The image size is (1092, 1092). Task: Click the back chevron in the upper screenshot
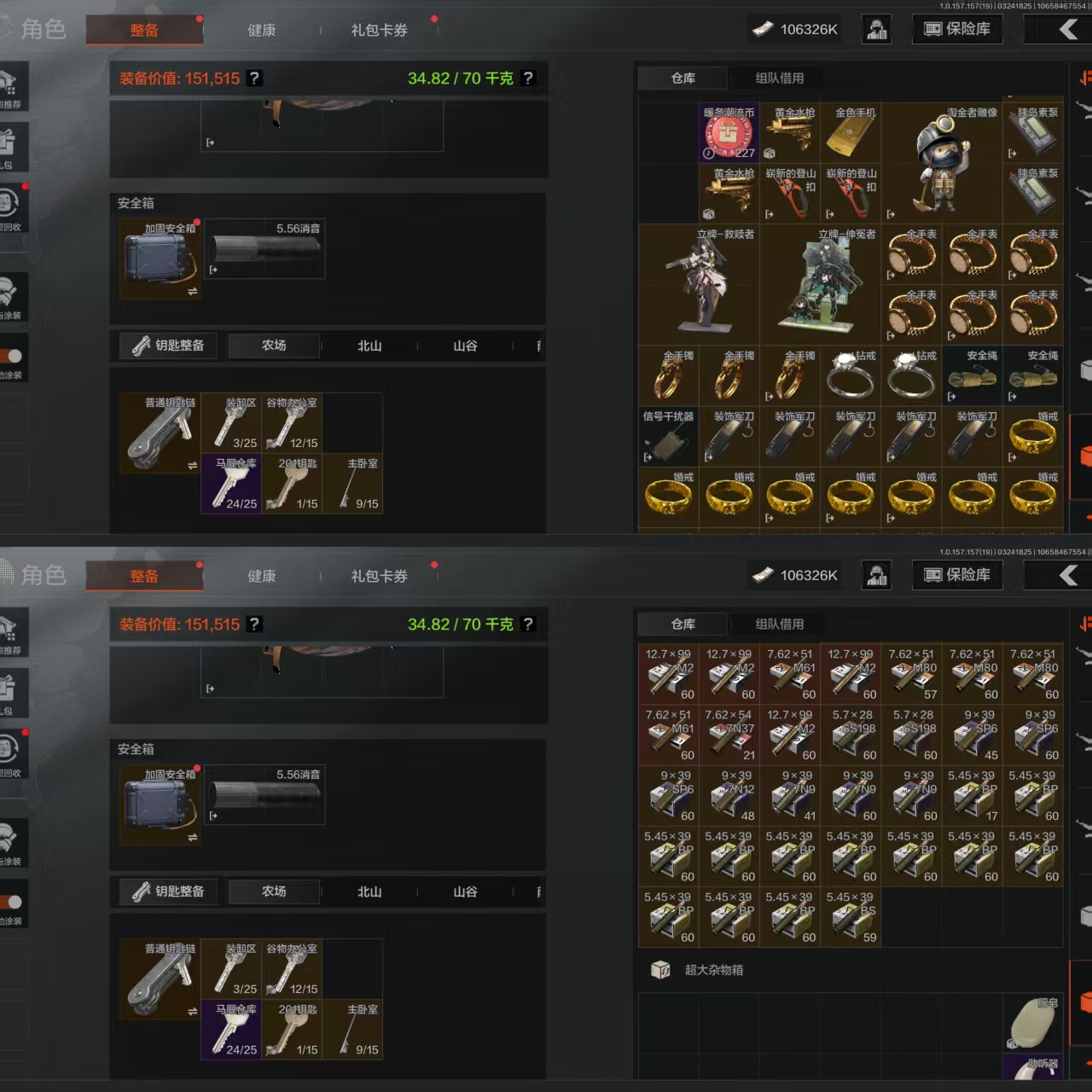[x=1068, y=30]
